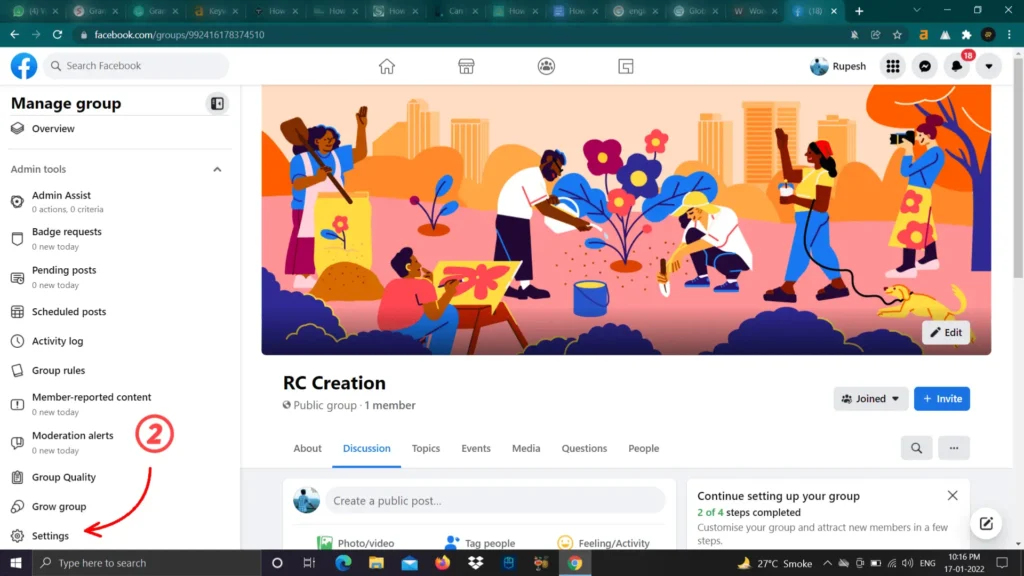Bookmark this page with star icon
This screenshot has height=576, width=1024.
pyautogui.click(x=897, y=35)
